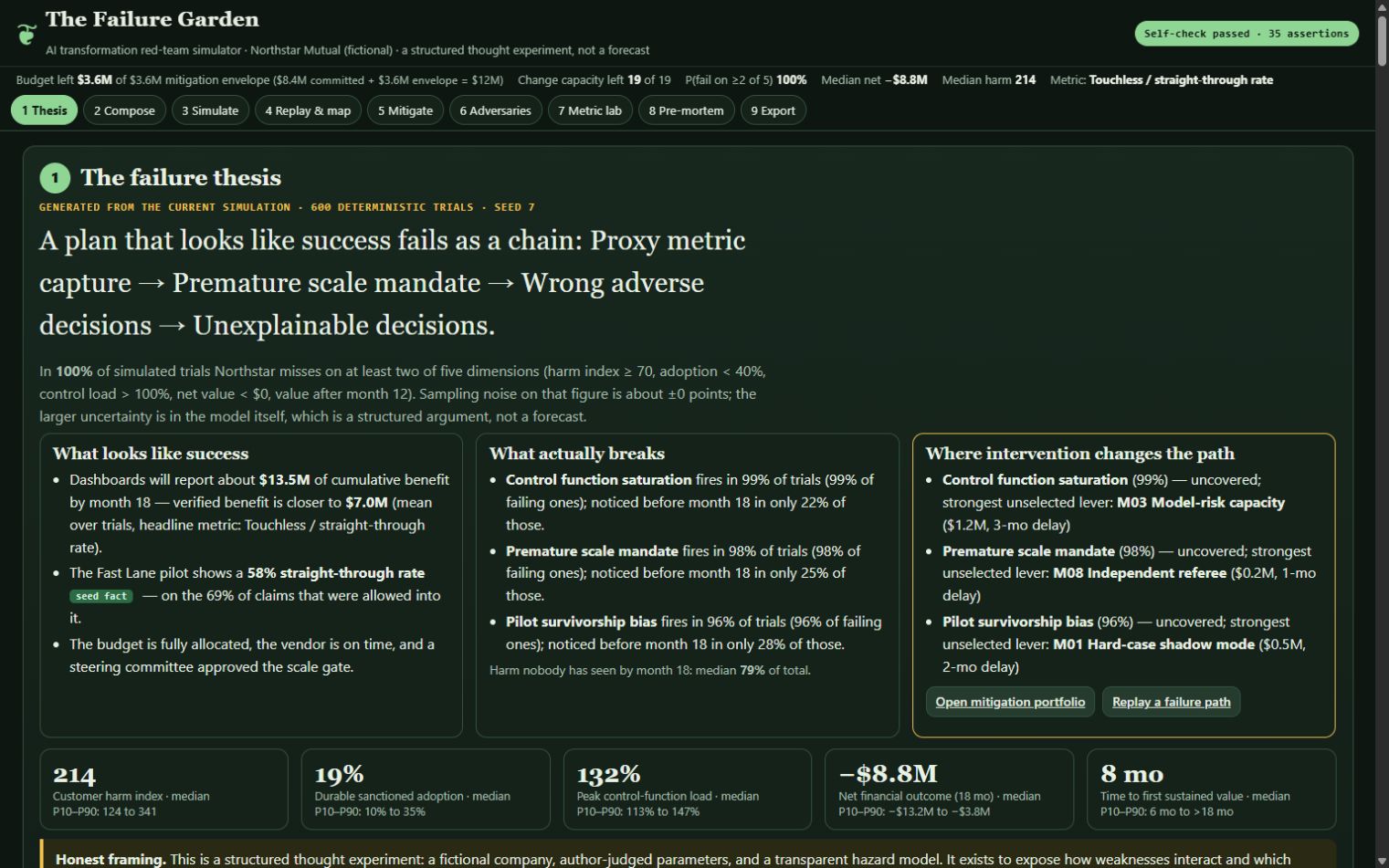Click 'M03 Model-risk capacity' lever text
Screen dimensions: 1389x868
[1201, 503]
